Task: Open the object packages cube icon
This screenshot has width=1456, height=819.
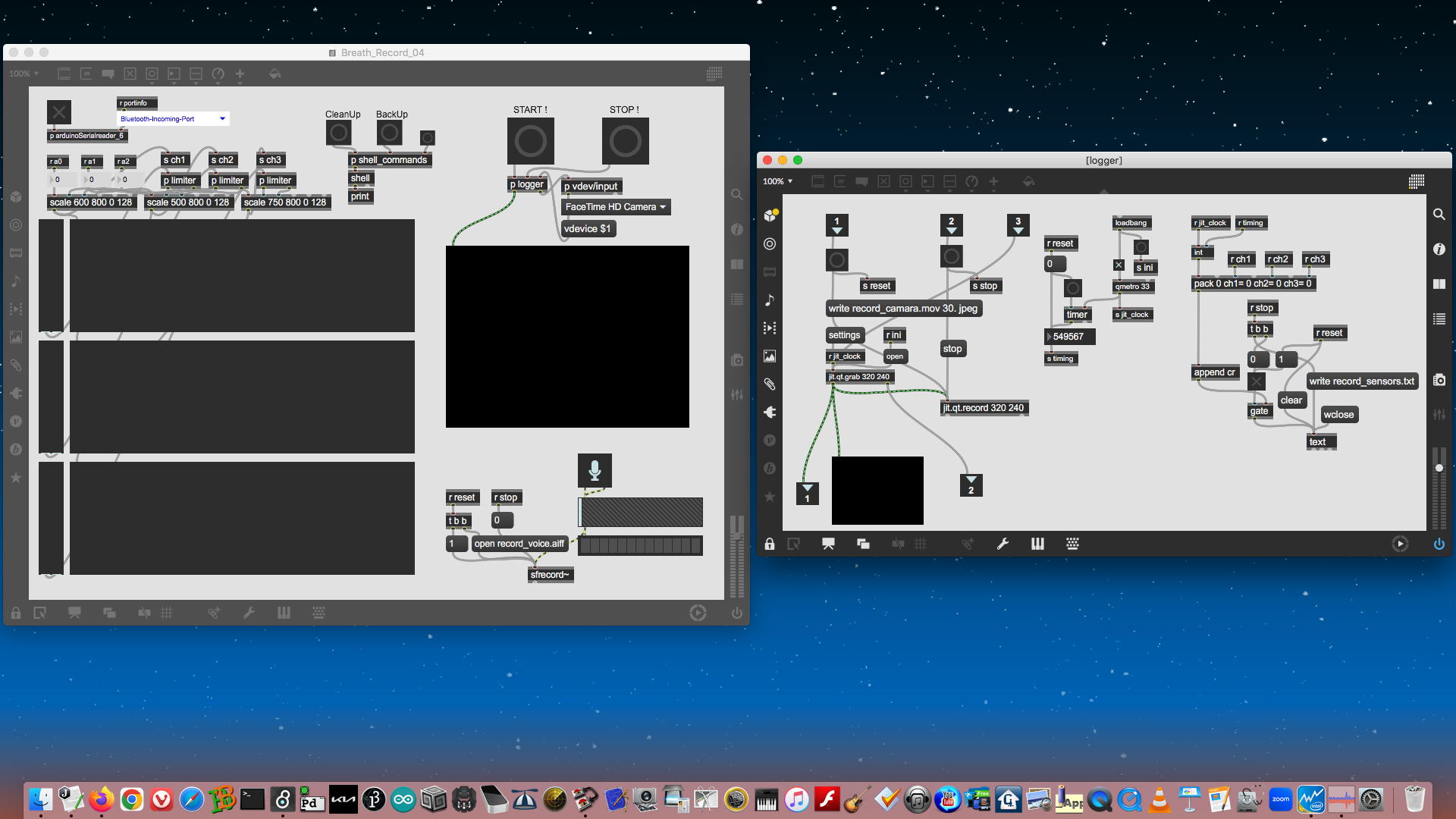Action: point(770,215)
